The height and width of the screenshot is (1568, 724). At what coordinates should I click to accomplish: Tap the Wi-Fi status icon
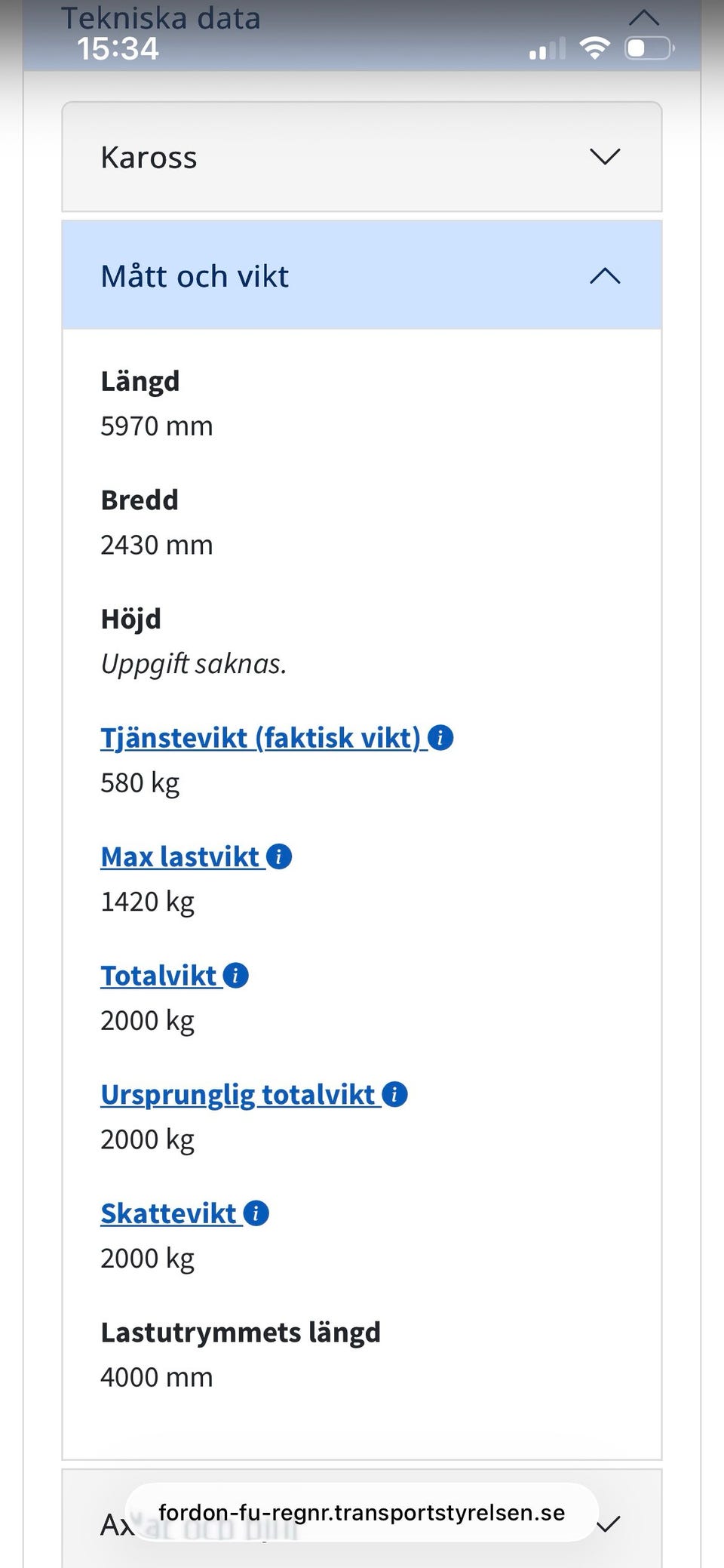(594, 48)
